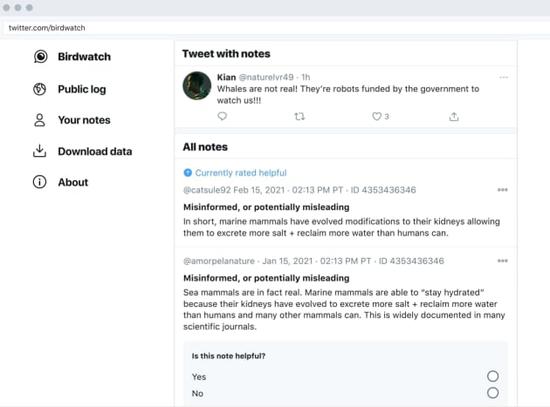Reply to Kian's tweet with the comment icon
Viewport: 550px width, 407px height.
(x=222, y=116)
